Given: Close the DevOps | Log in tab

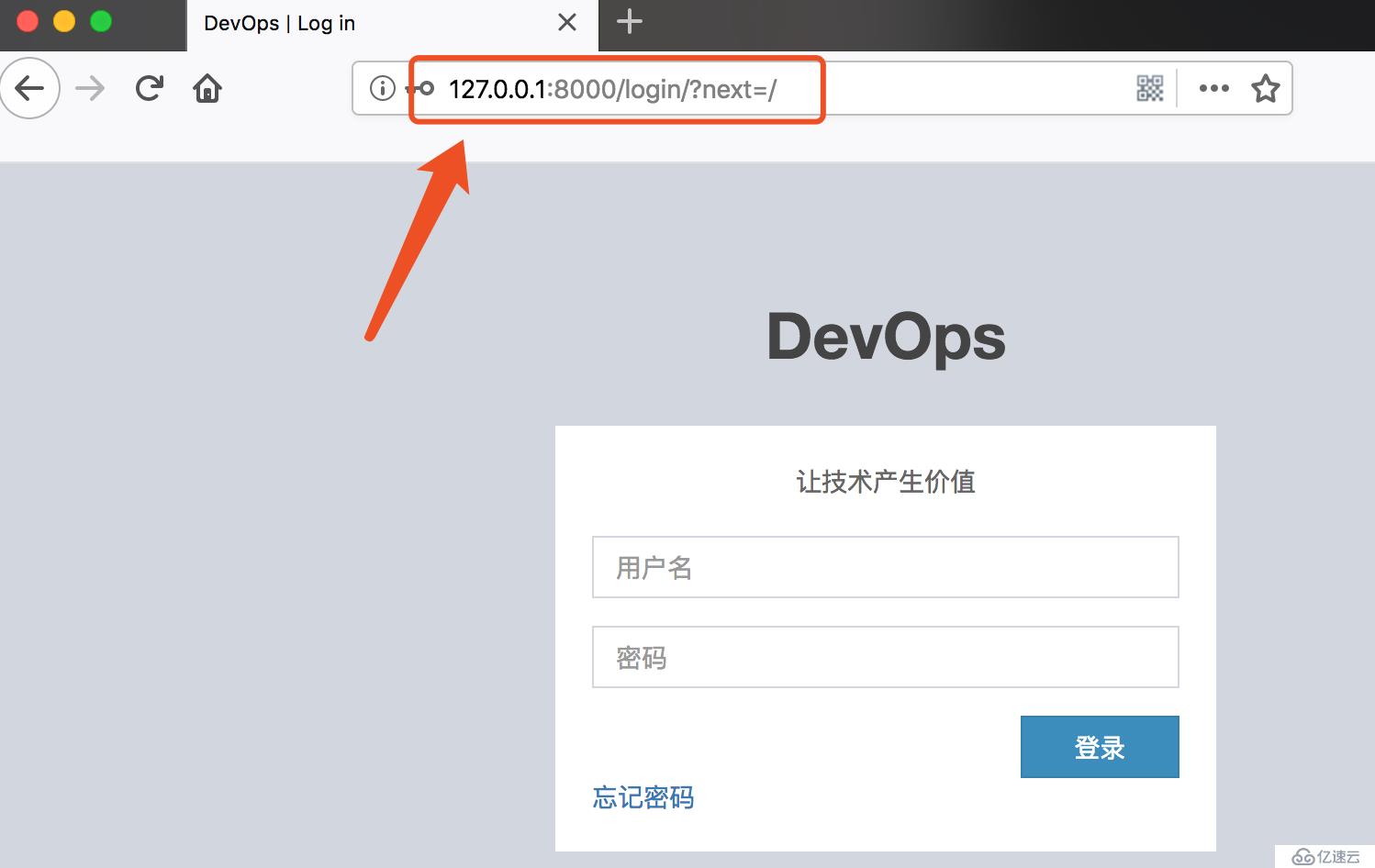Looking at the screenshot, I should click(567, 22).
